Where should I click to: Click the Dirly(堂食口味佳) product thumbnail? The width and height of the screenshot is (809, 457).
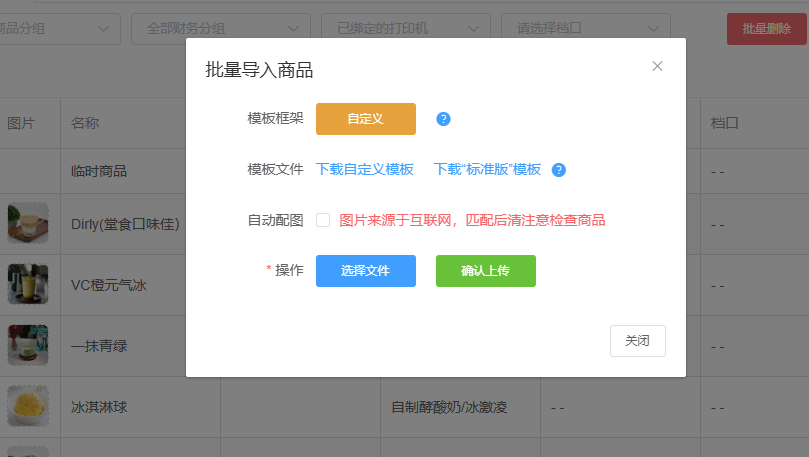click(x=28, y=223)
